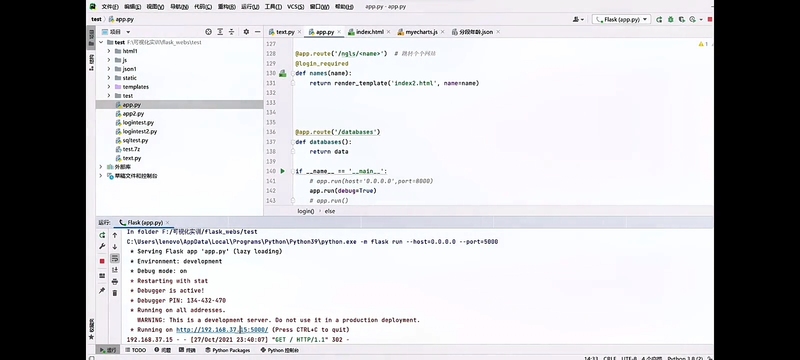
Task: Open the warning indicator in editor corner
Action: coord(703,44)
